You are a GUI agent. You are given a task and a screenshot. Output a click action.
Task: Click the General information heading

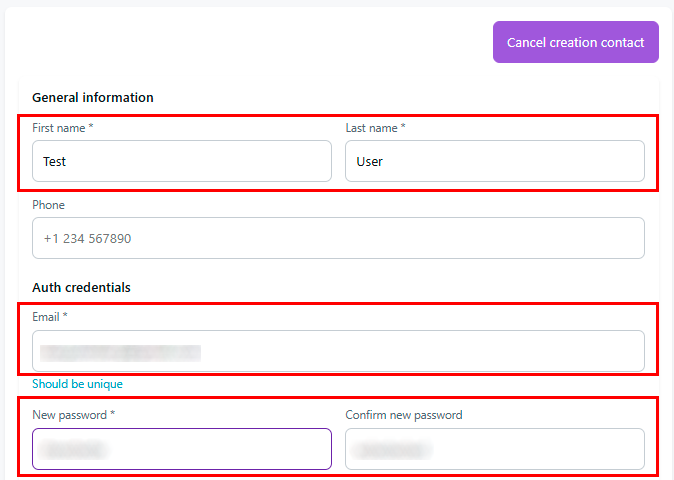tap(93, 98)
